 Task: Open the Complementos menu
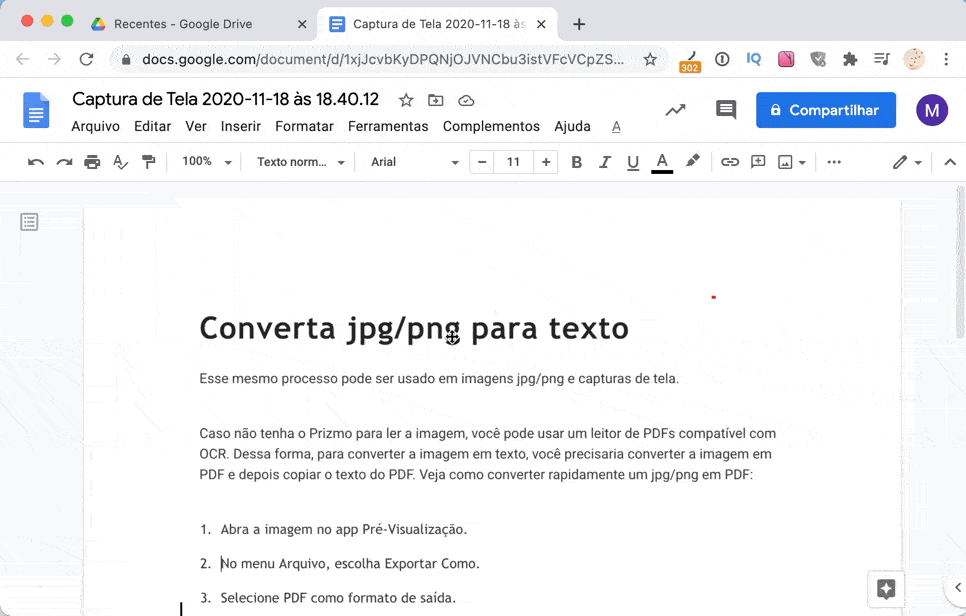[491, 126]
